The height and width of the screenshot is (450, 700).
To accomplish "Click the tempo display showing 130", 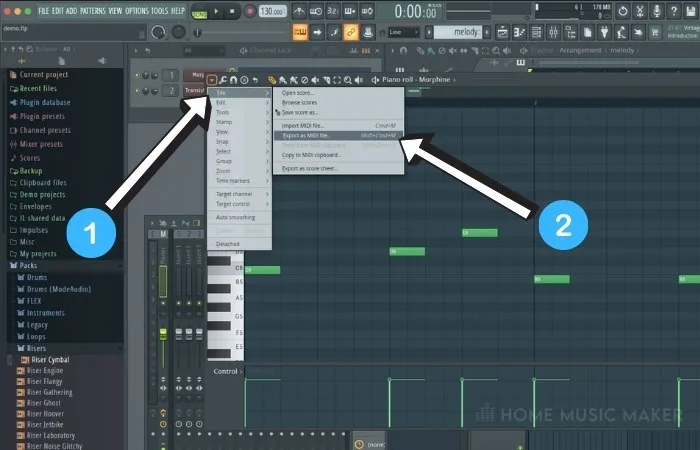I will tap(271, 11).
